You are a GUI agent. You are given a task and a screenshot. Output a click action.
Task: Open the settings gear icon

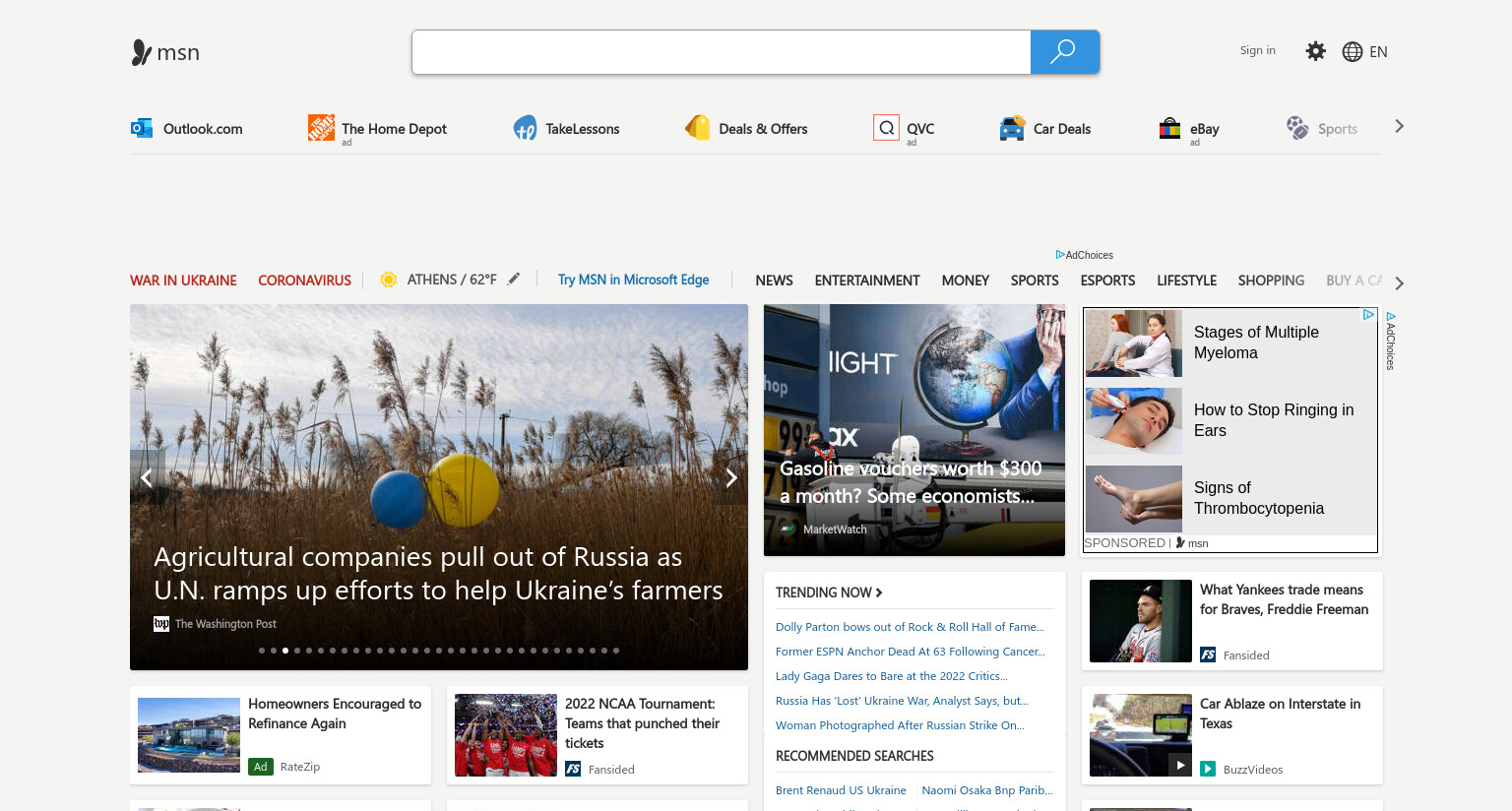1315,51
